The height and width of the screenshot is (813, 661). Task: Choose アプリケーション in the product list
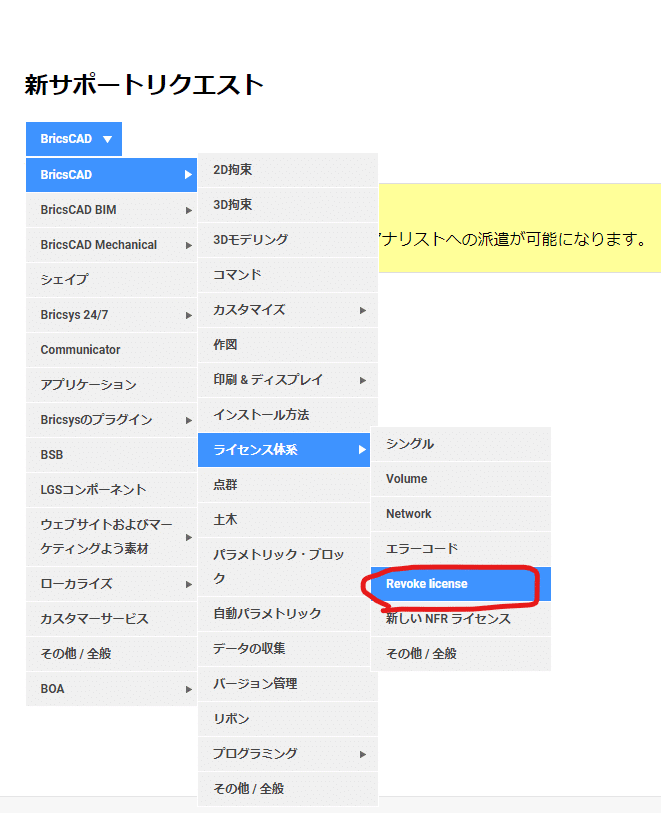[x=111, y=385]
